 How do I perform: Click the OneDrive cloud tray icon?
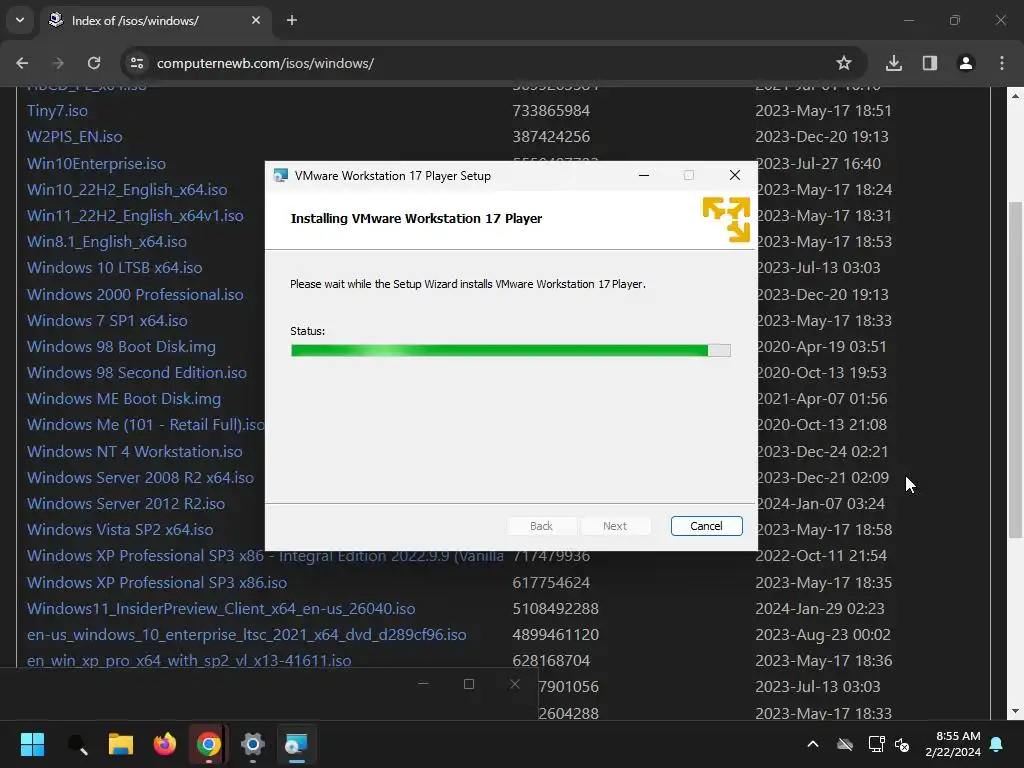[x=845, y=744]
